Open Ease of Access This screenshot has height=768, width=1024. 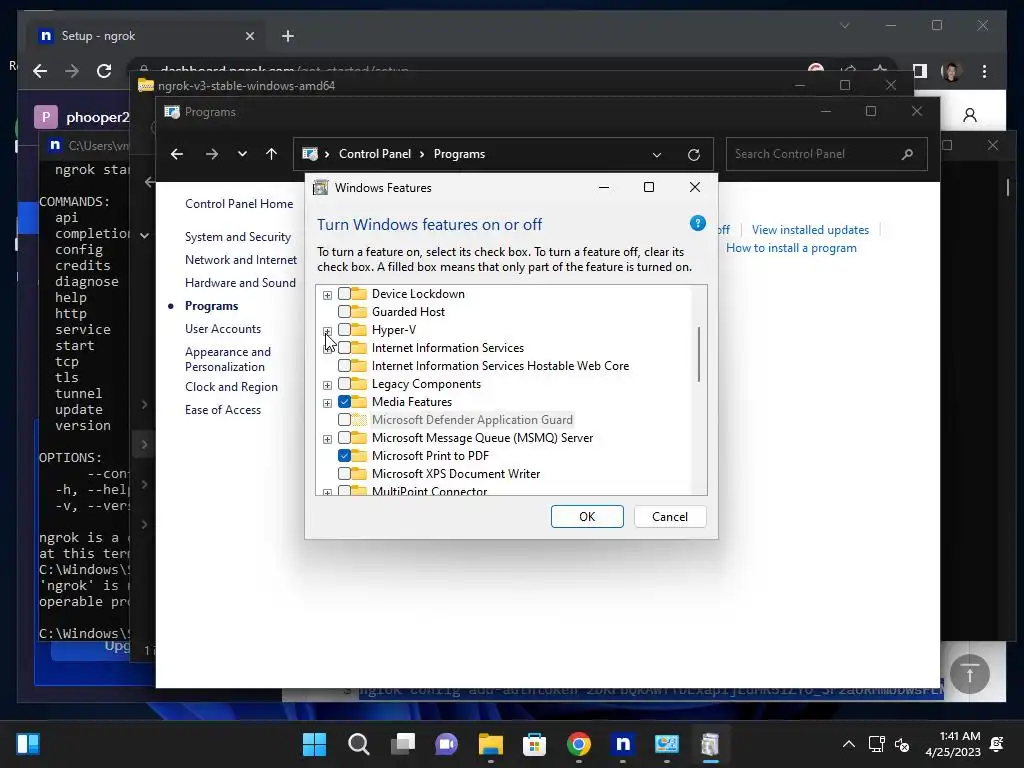(223, 409)
